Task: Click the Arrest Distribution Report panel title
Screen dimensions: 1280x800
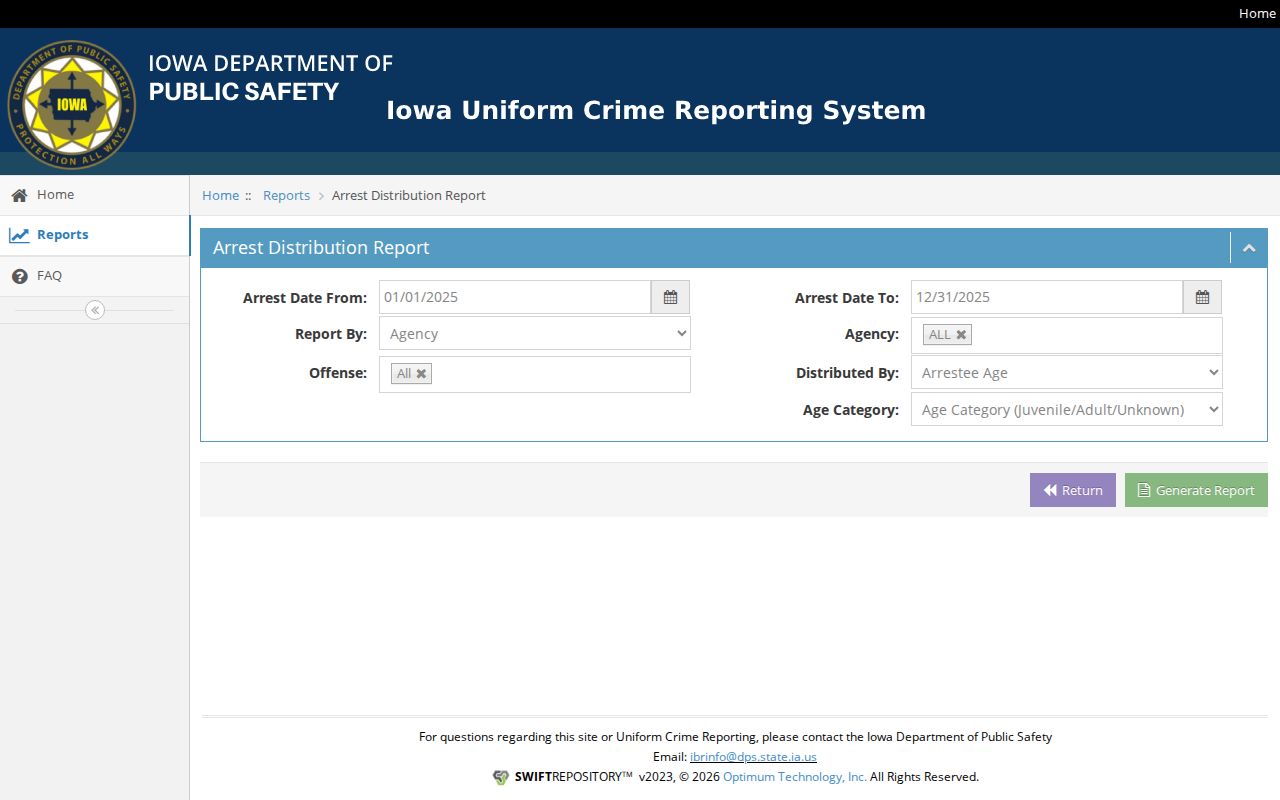Action: click(x=321, y=248)
